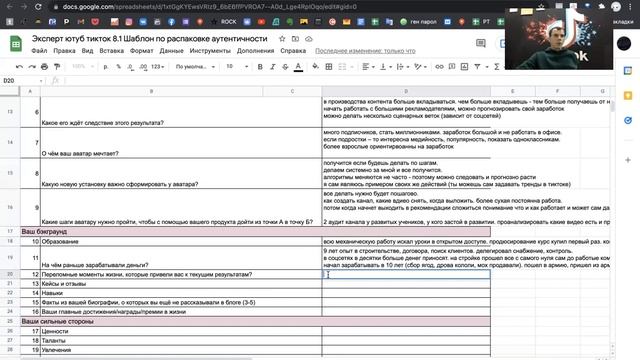This screenshot has height=360, width=640.
Task: Open last change link 'Последнее изменение'
Action: [x=365, y=51]
